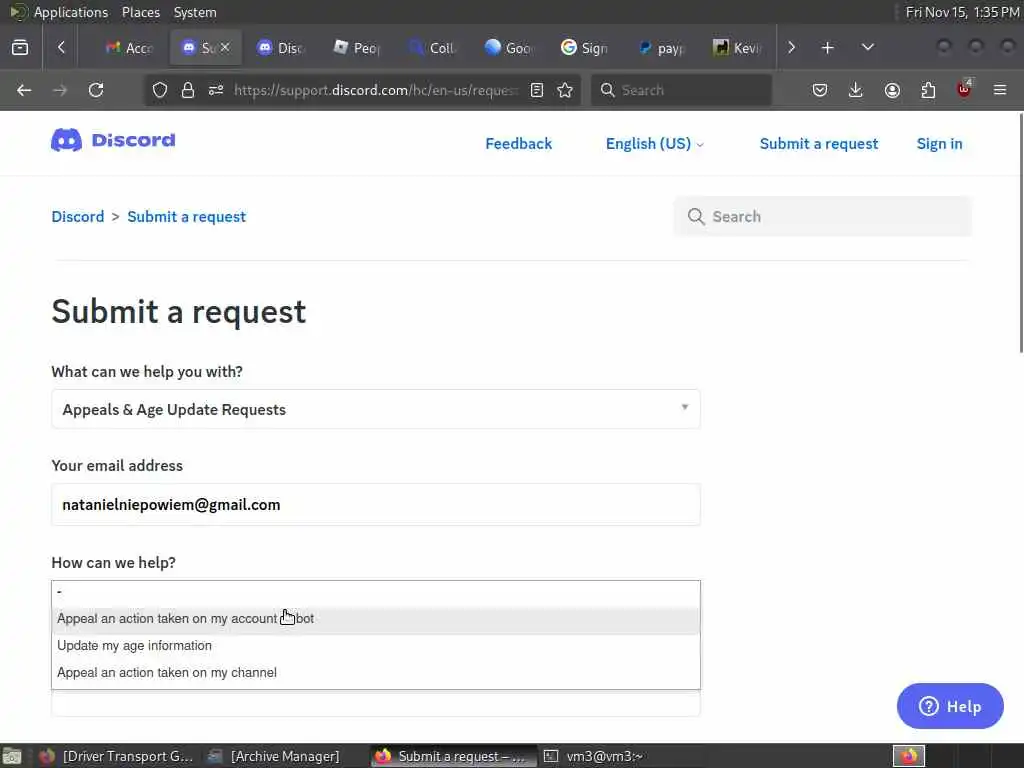This screenshot has height=768, width=1024.
Task: Select Appeal an action taken on my channel
Action: [x=376, y=673]
